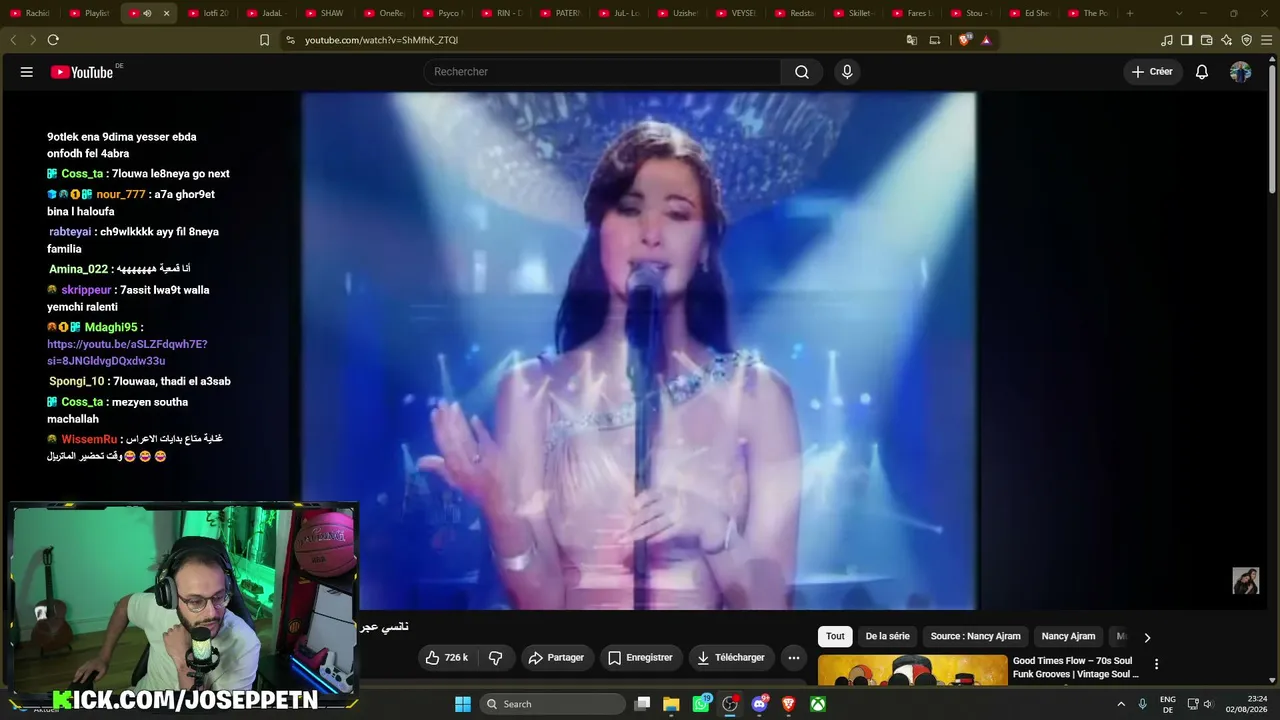Image resolution: width=1280 pixels, height=720 pixels.
Task: Select the De la série chip
Action: coord(888,636)
